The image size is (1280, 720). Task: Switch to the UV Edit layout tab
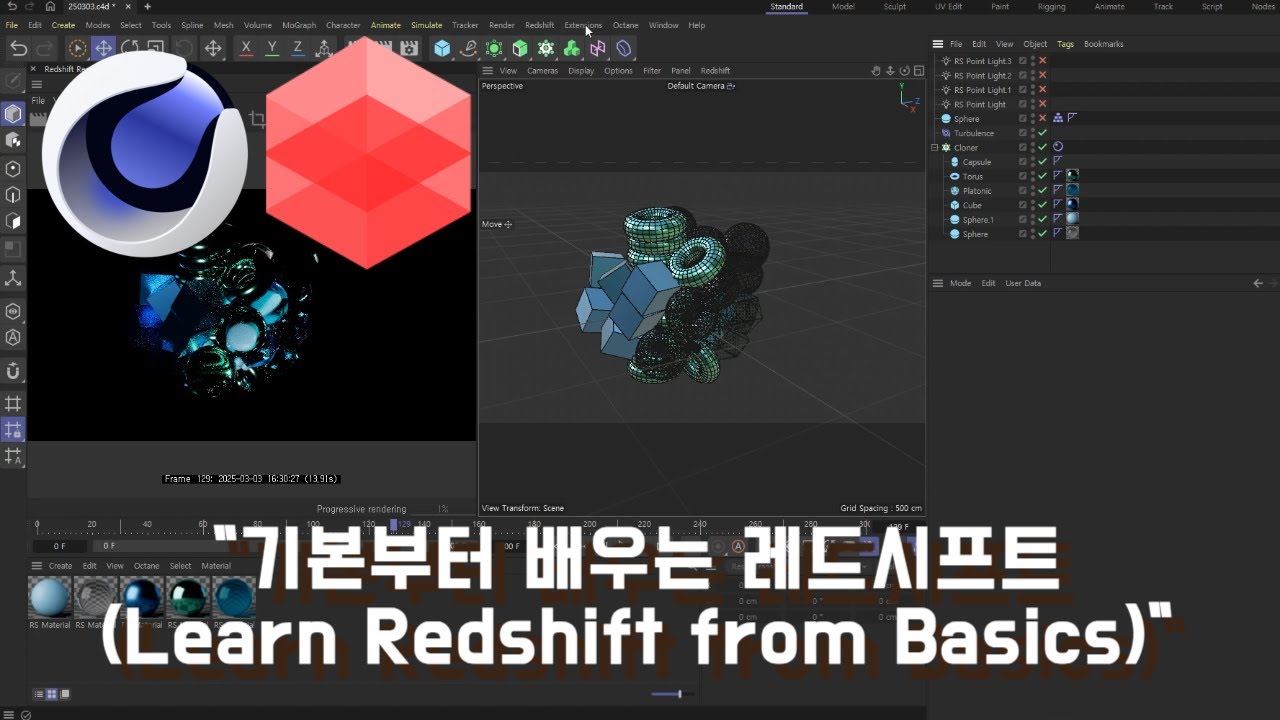tap(948, 6)
